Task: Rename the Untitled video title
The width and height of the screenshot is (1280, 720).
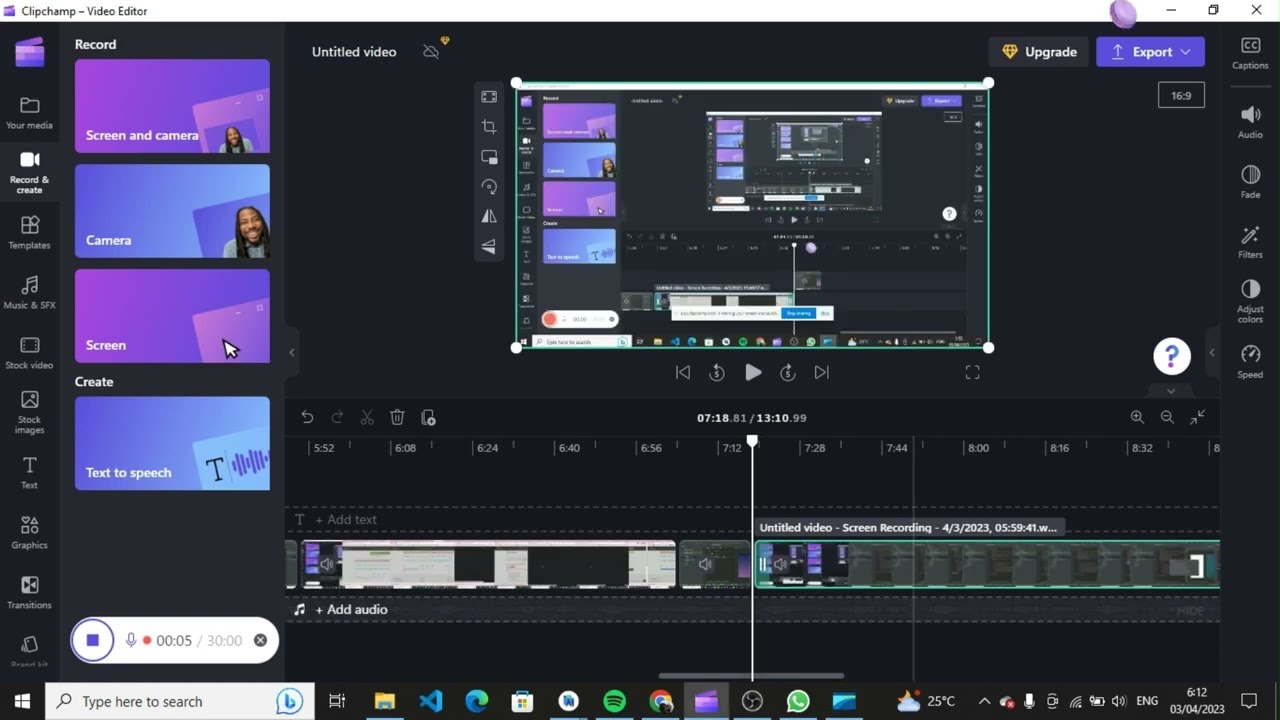Action: click(x=354, y=52)
